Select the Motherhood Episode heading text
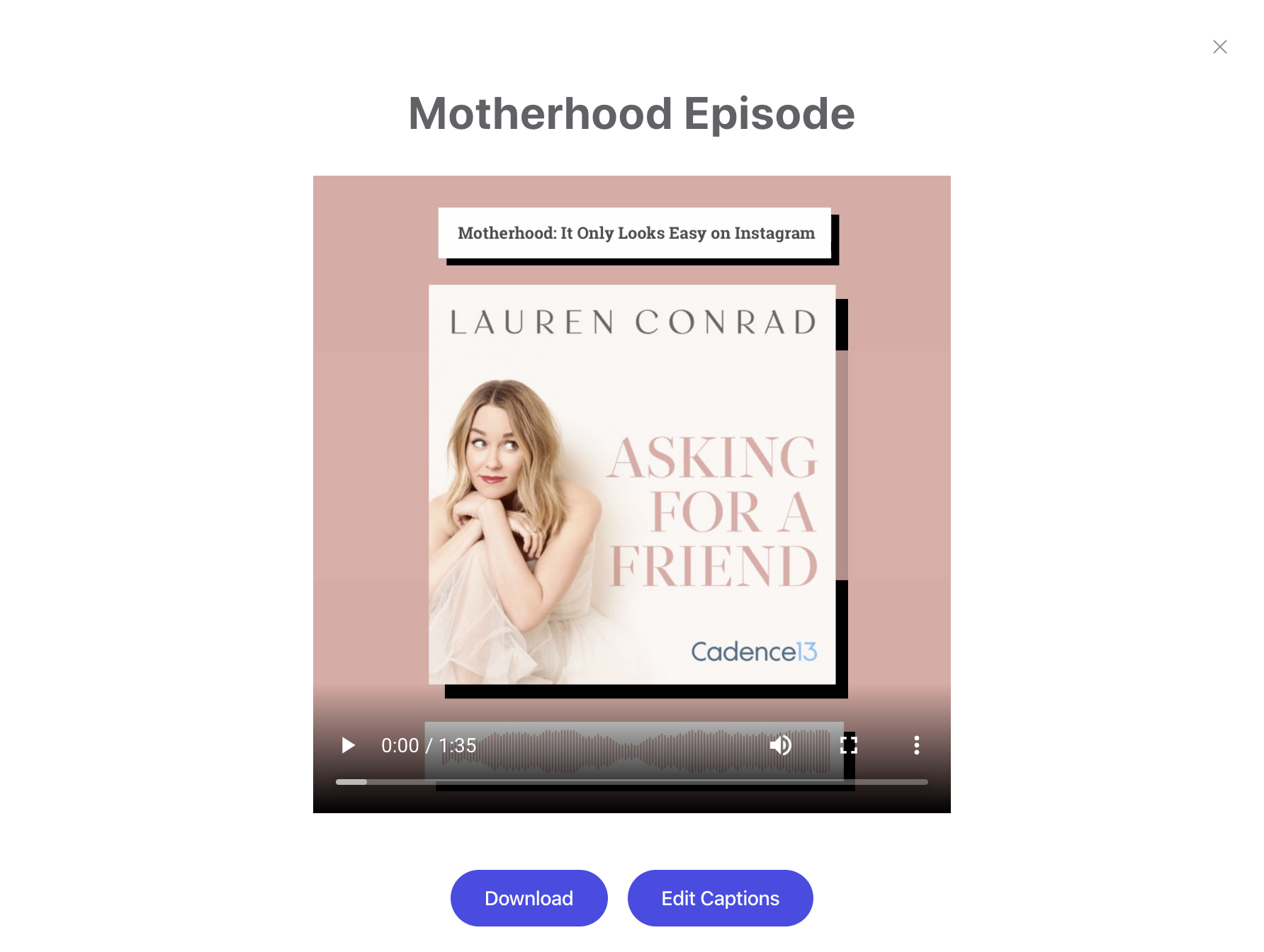Image resolution: width=1264 pixels, height=952 pixels. click(x=632, y=114)
